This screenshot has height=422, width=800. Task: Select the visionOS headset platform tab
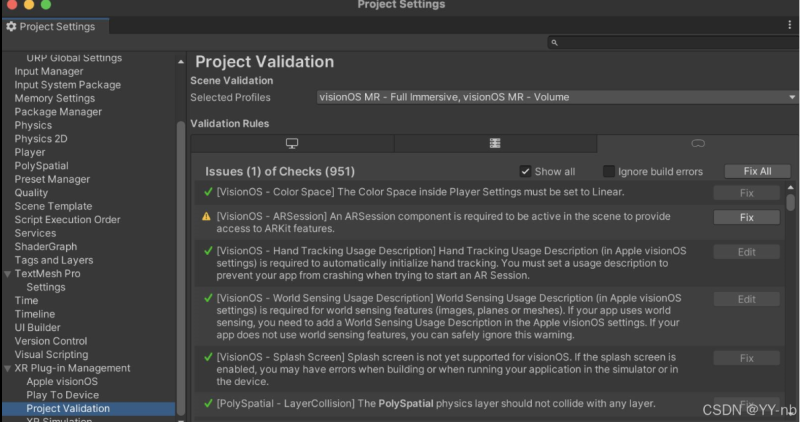[x=697, y=144]
